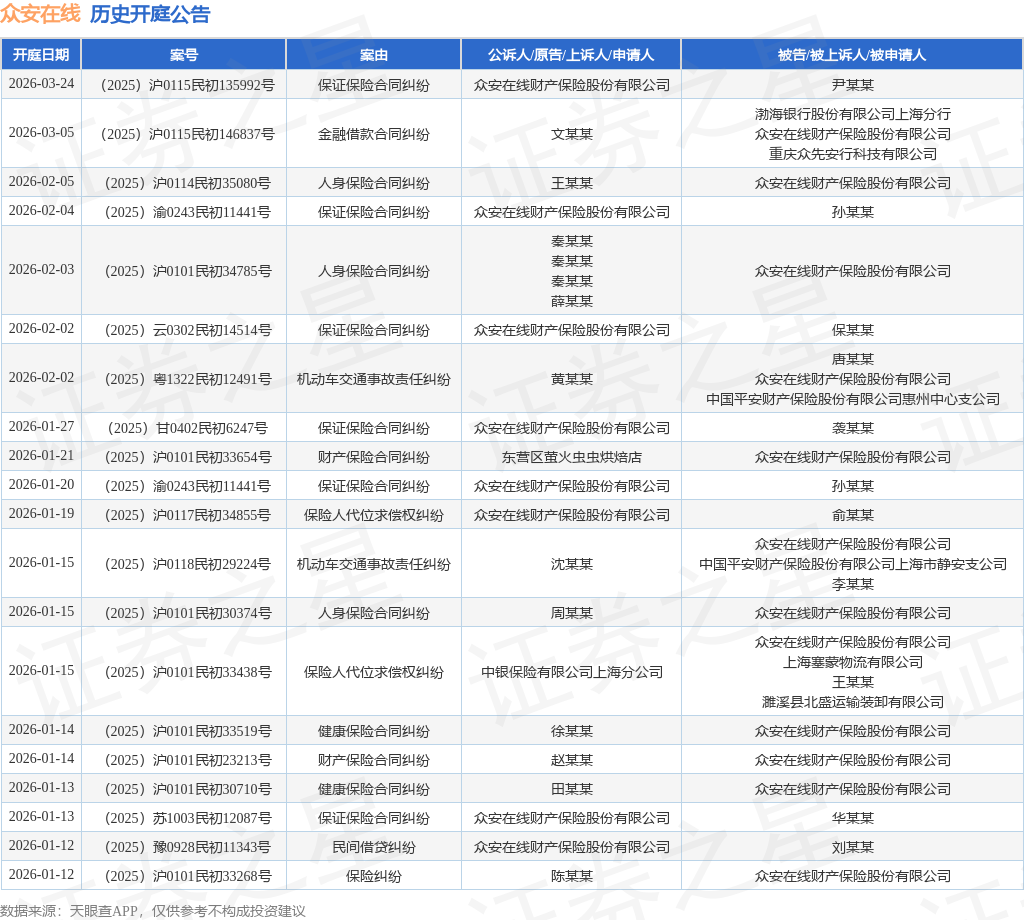Click plaintiff 文某某
This screenshot has width=1024, height=920.
[x=571, y=134]
